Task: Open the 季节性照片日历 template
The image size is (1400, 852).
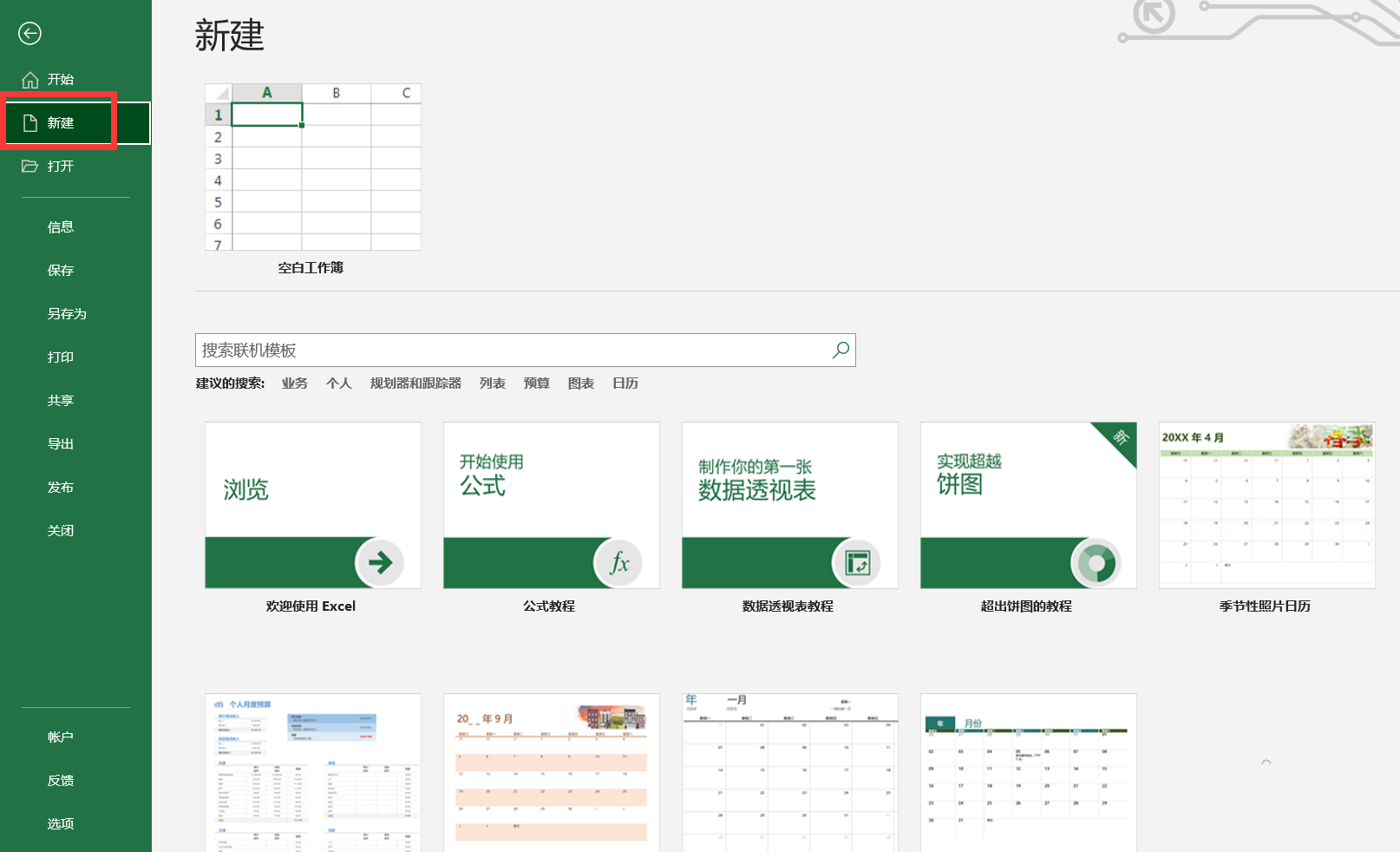Action: point(1267,505)
